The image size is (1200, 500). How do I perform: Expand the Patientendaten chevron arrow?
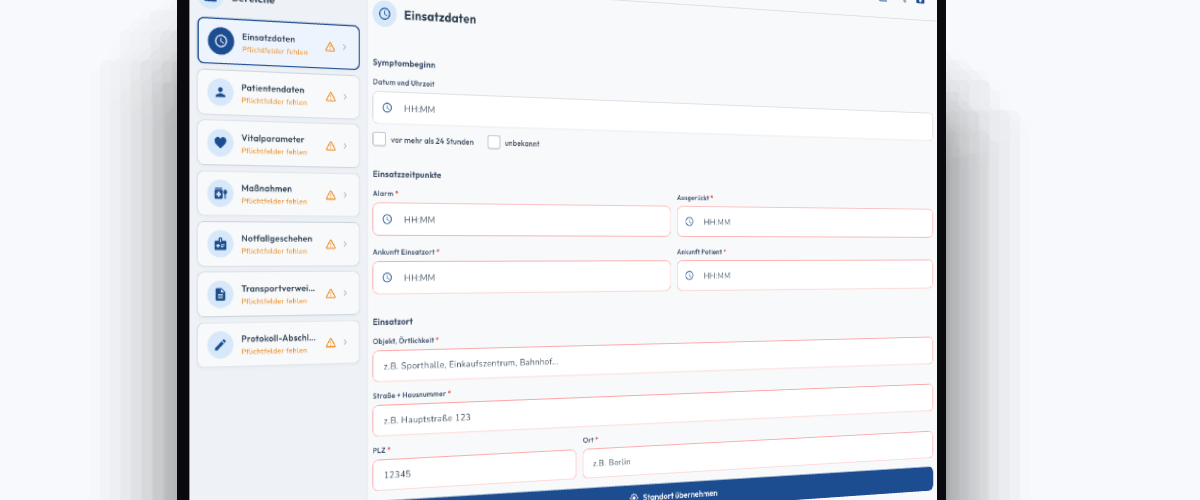coord(345,97)
